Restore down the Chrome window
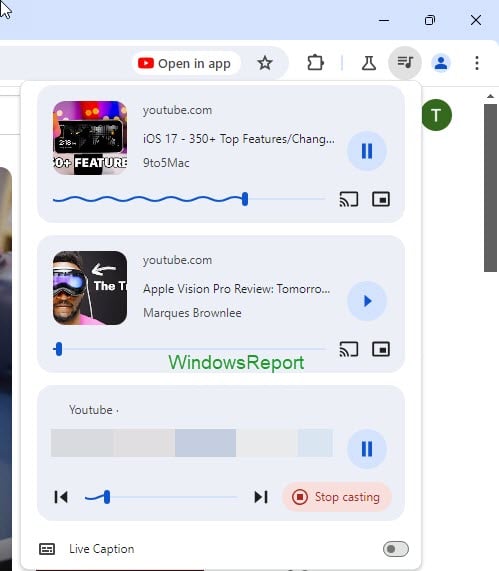This screenshot has width=499, height=571. coord(430,20)
